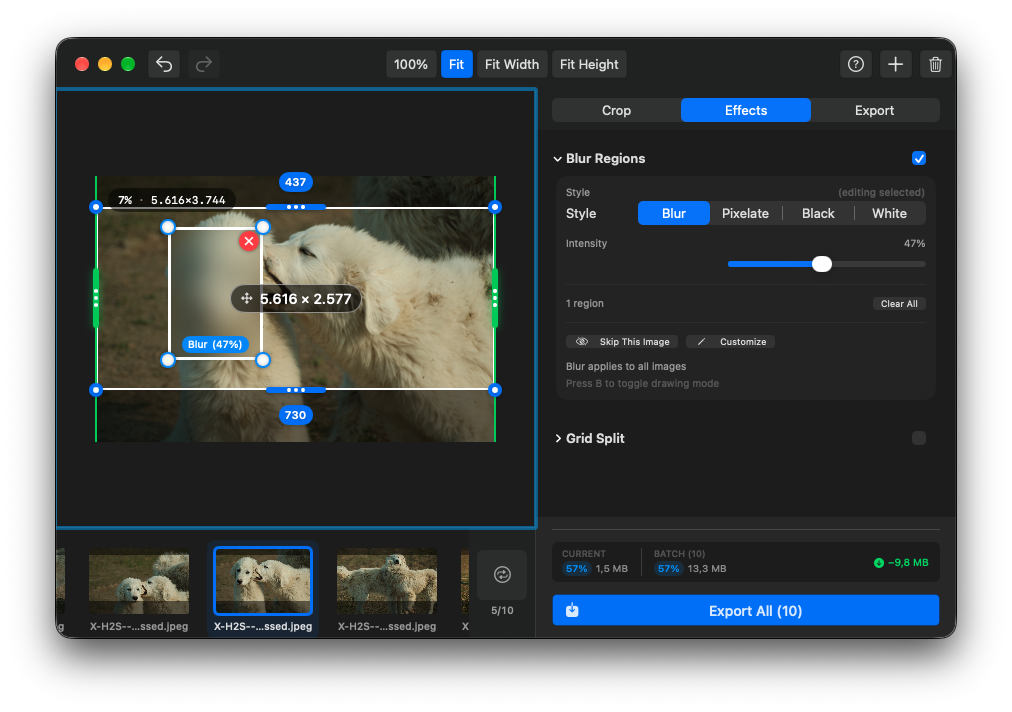Click the sync circular arrows icon above 5/10
The height and width of the screenshot is (712, 1012).
click(502, 575)
